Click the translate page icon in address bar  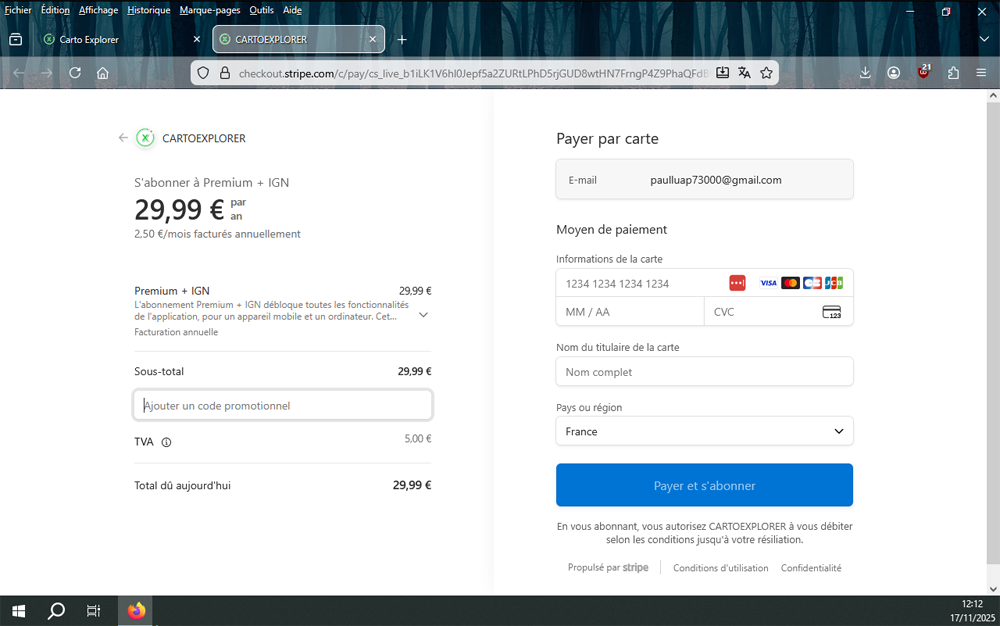point(744,73)
